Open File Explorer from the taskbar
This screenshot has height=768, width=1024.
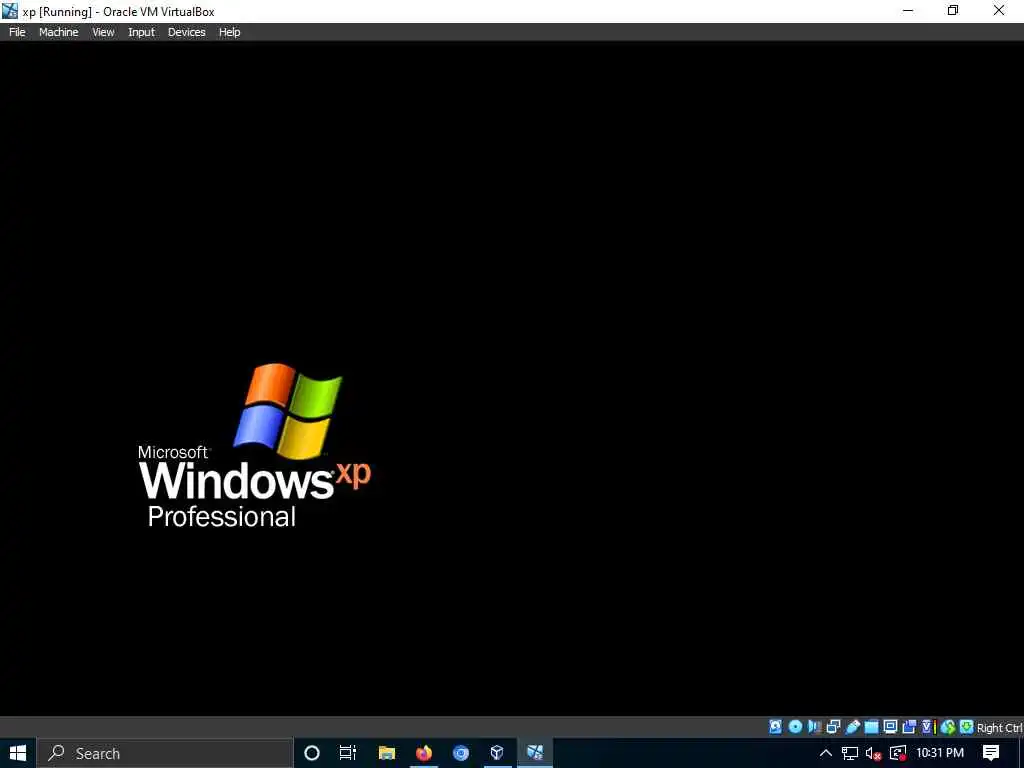click(x=387, y=753)
